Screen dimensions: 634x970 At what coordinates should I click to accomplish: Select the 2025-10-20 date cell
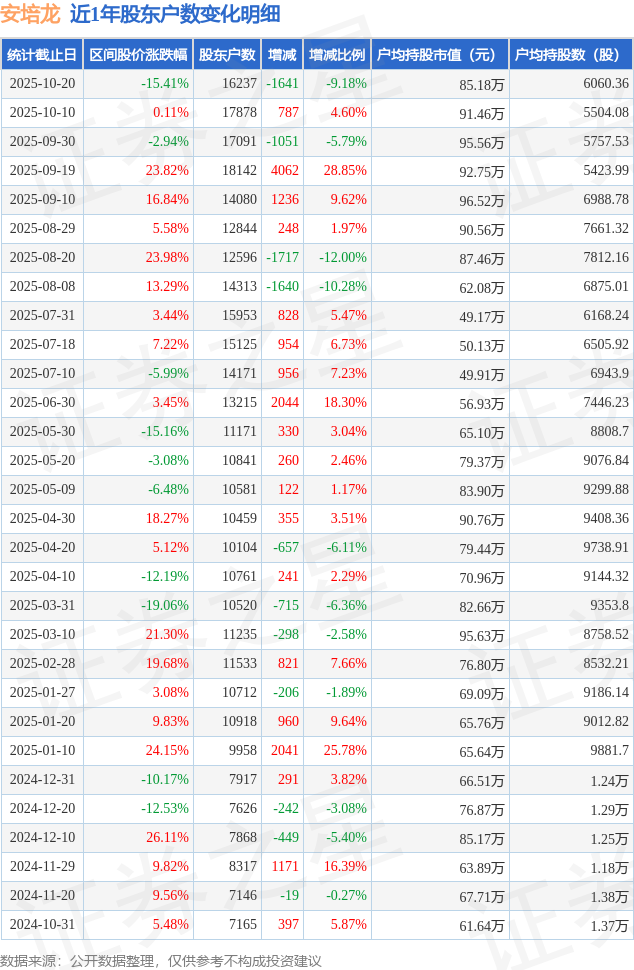[x=42, y=84]
